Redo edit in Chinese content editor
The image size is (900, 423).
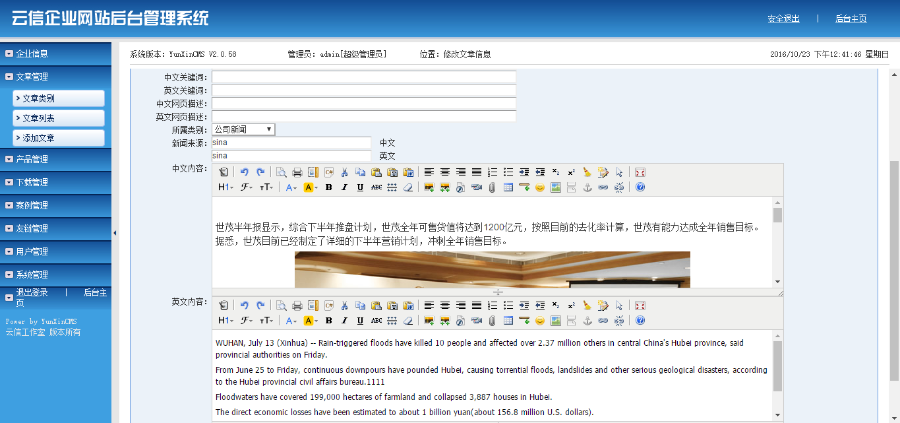tap(261, 172)
